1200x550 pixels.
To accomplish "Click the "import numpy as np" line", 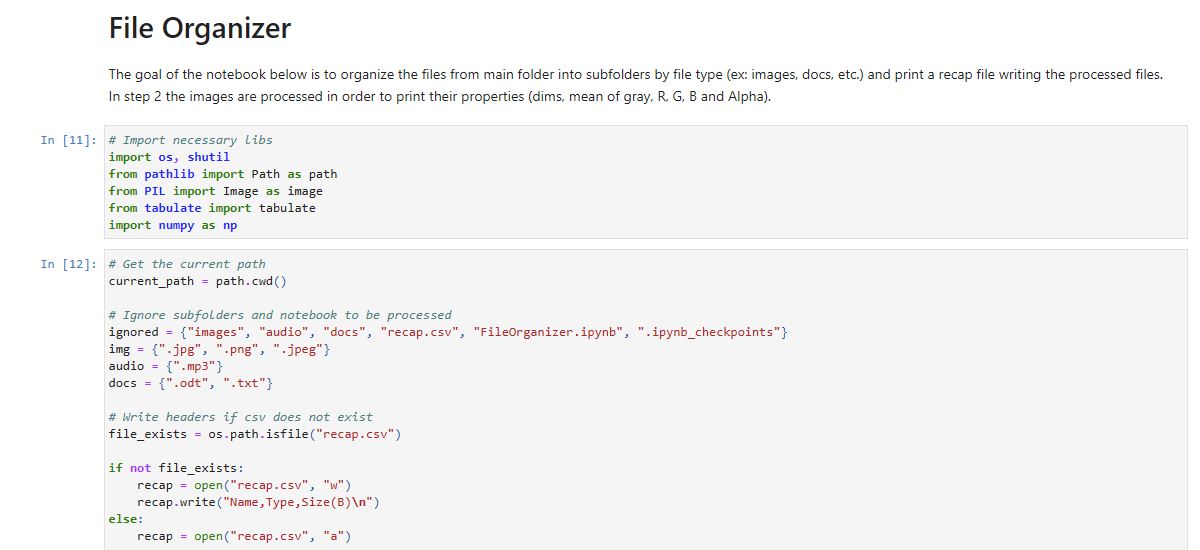I will pos(173,225).
